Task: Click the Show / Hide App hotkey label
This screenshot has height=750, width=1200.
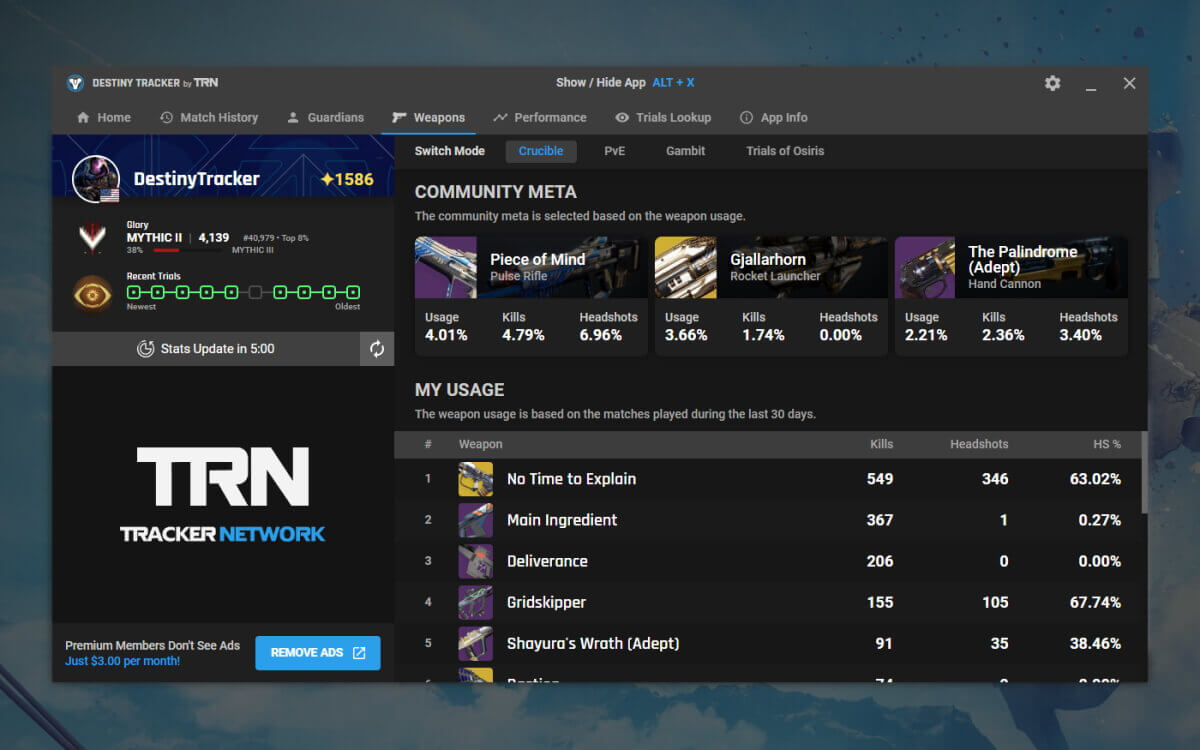Action: click(625, 82)
